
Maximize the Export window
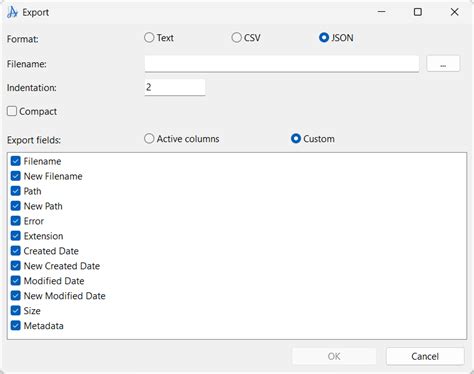(x=418, y=12)
